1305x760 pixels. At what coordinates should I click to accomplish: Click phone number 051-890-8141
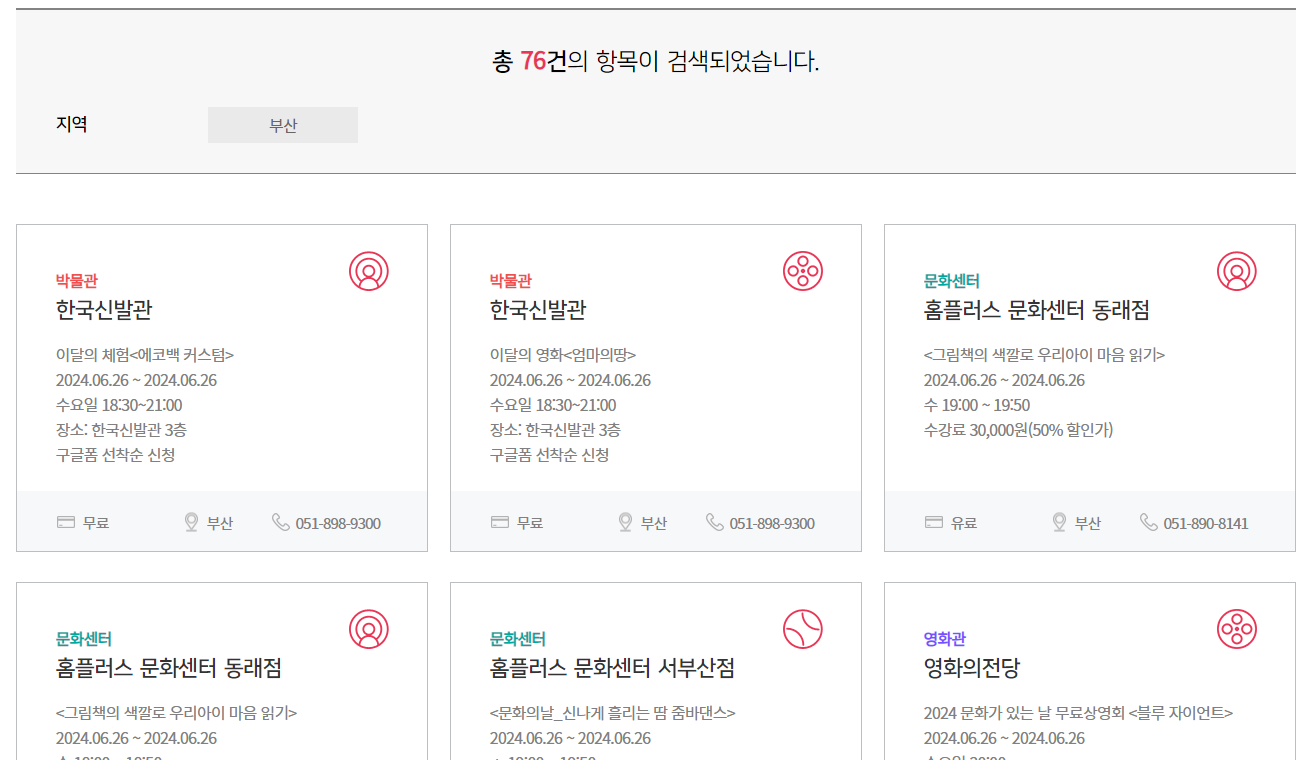[1206, 523]
